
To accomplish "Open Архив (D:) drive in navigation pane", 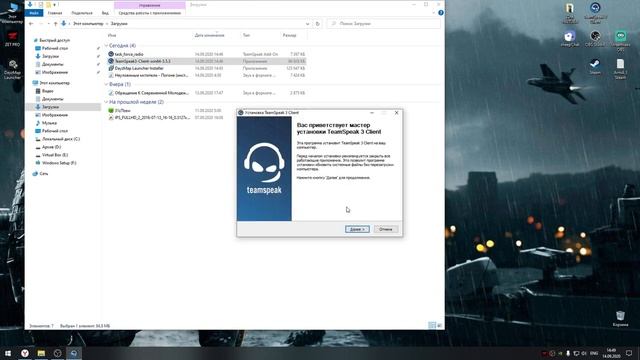I will 51,147.
